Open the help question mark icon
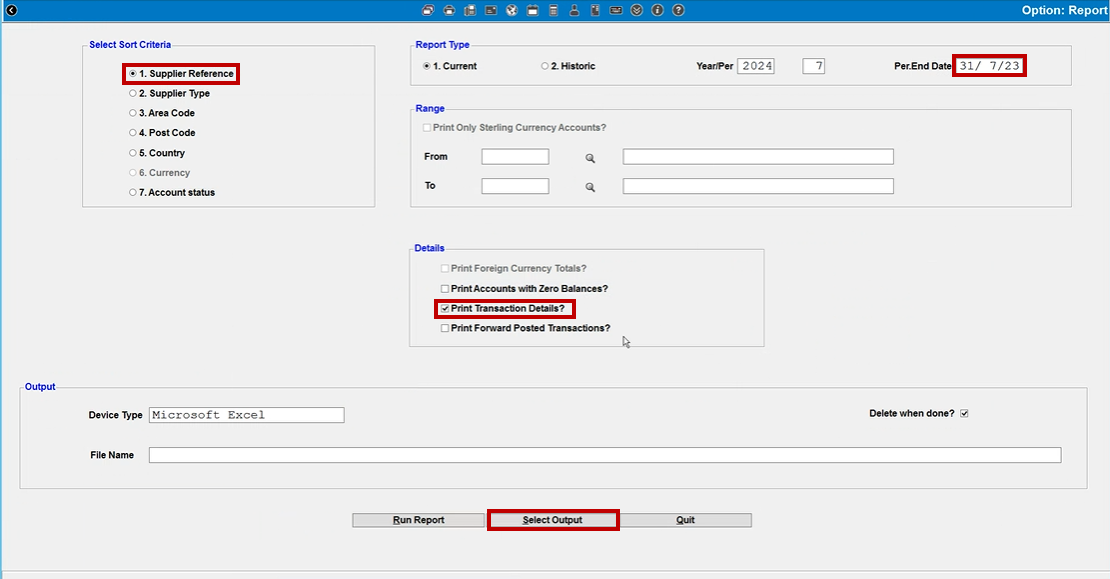Image resolution: width=1110 pixels, height=579 pixels. tap(678, 10)
